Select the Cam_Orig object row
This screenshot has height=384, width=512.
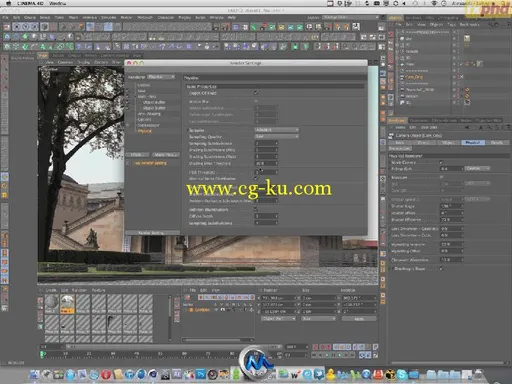(414, 77)
